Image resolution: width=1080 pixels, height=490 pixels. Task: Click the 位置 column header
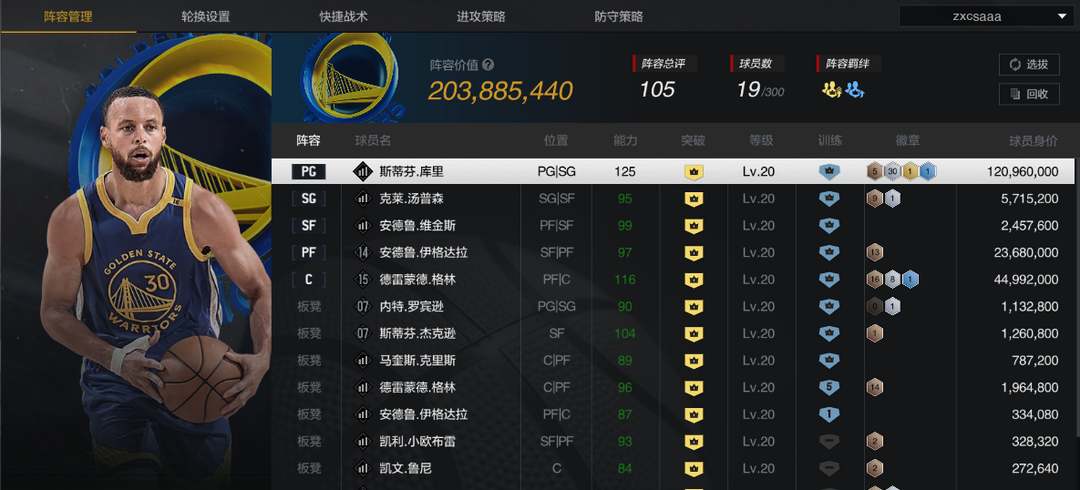[556, 141]
